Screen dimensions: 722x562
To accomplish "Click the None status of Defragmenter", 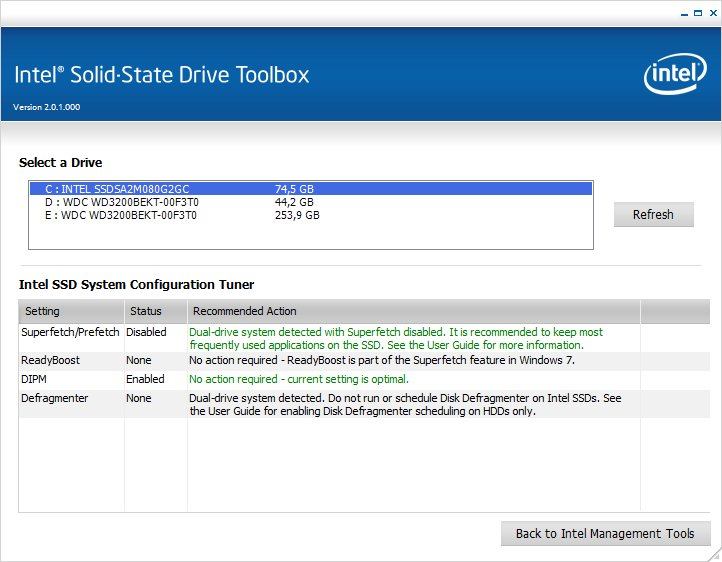I will (139, 398).
